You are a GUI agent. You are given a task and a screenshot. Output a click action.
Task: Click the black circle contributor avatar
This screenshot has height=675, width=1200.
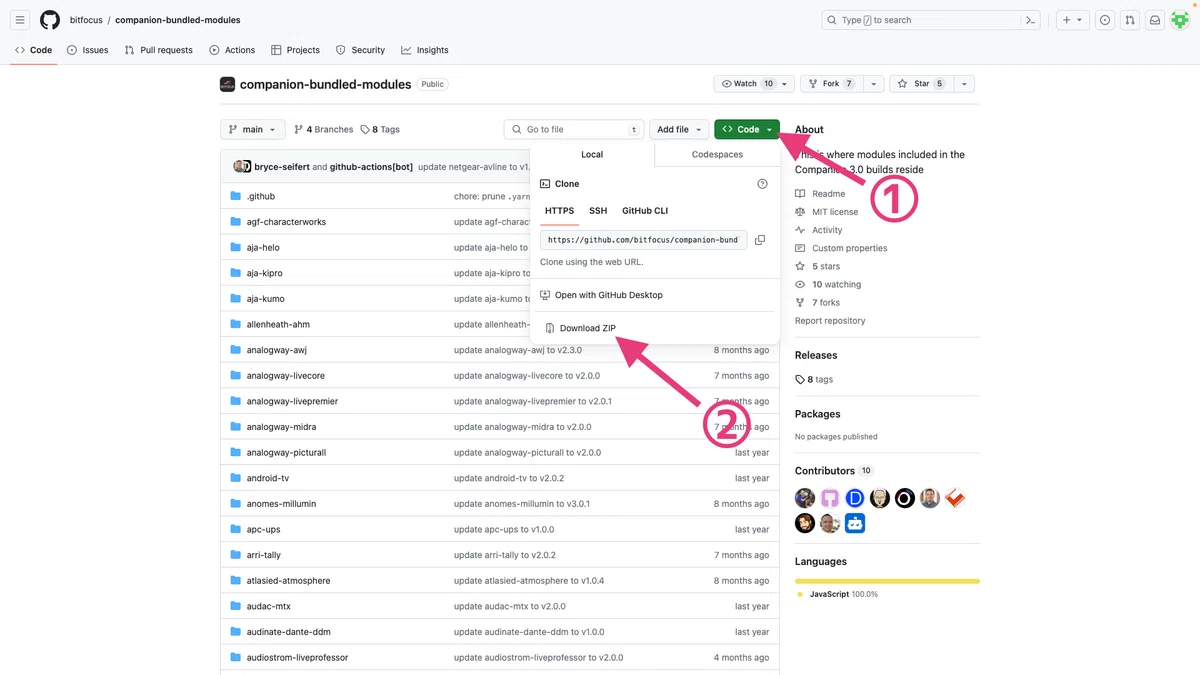click(x=905, y=498)
